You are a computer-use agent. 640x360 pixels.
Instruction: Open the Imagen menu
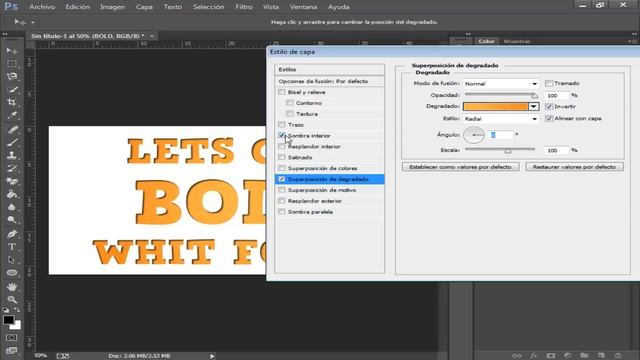[113, 7]
